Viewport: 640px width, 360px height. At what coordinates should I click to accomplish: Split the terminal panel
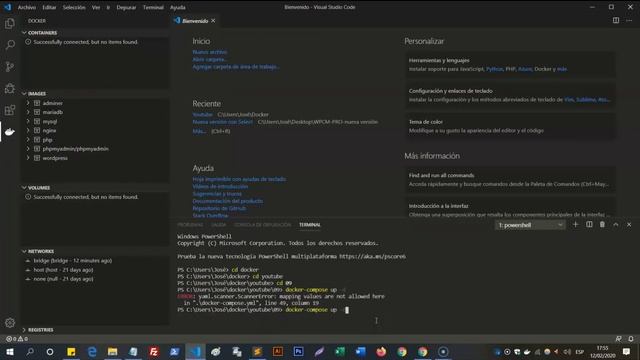(x=589, y=224)
